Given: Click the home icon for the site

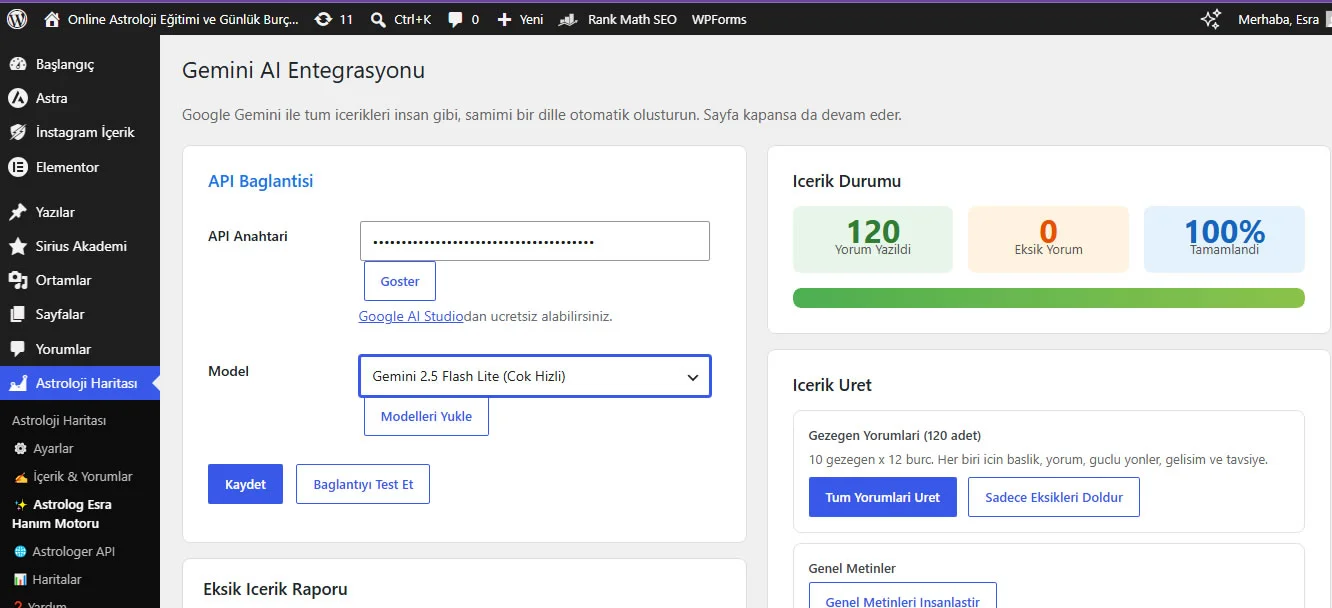Looking at the screenshot, I should click(52, 19).
